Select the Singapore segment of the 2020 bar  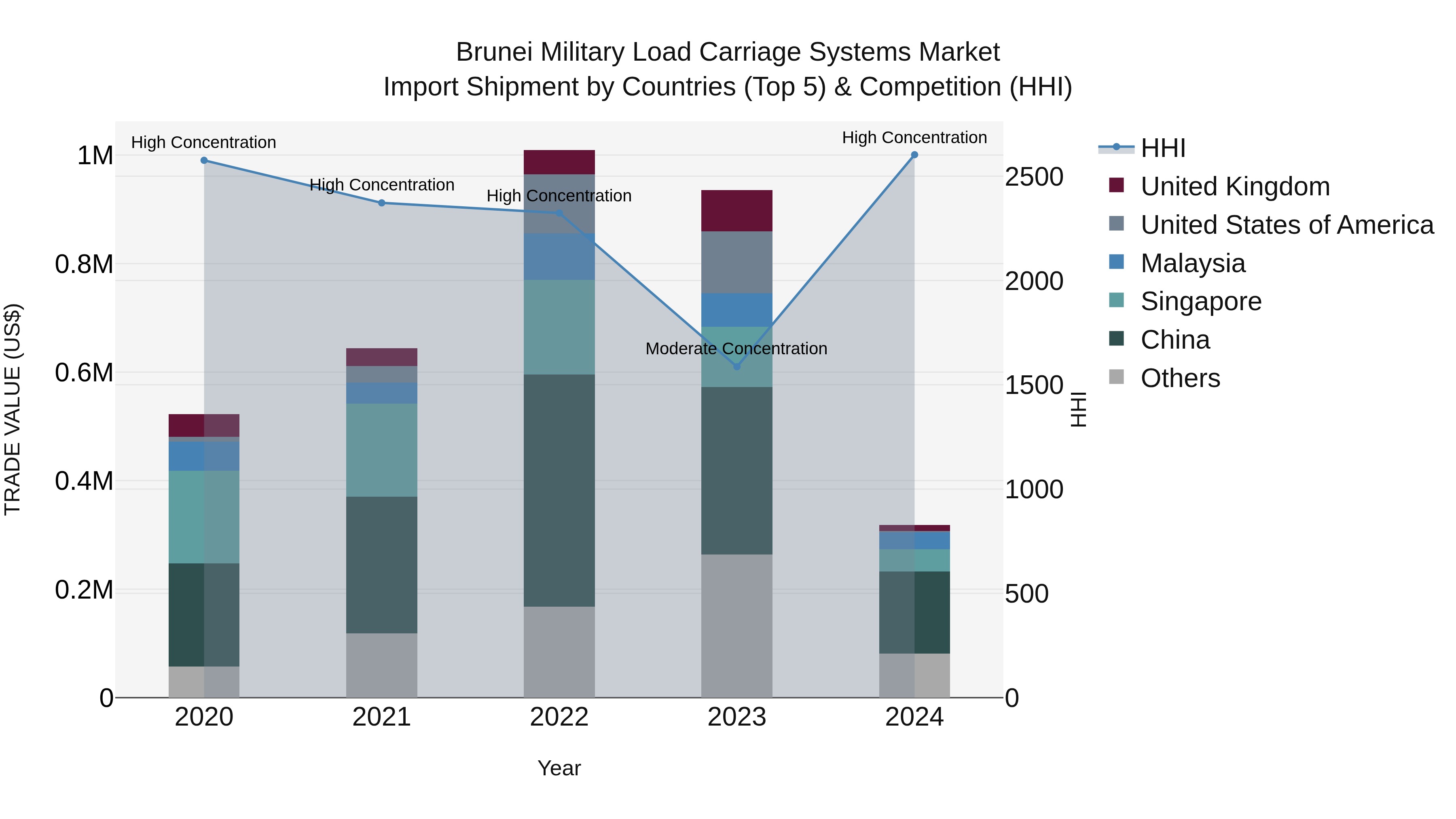click(x=204, y=517)
